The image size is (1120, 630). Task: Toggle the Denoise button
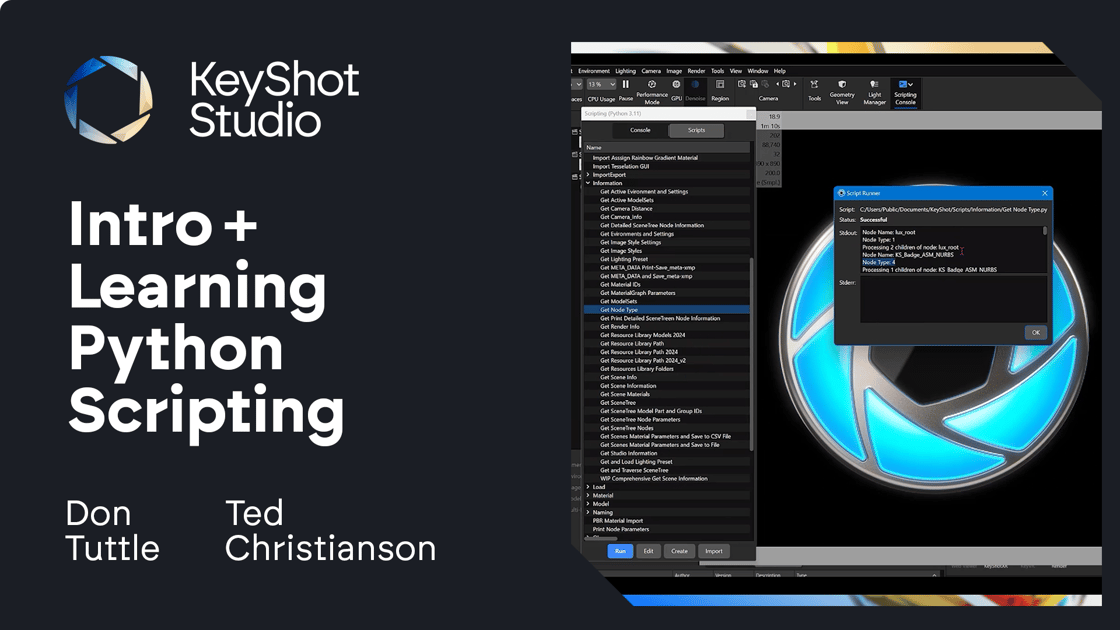tap(695, 90)
